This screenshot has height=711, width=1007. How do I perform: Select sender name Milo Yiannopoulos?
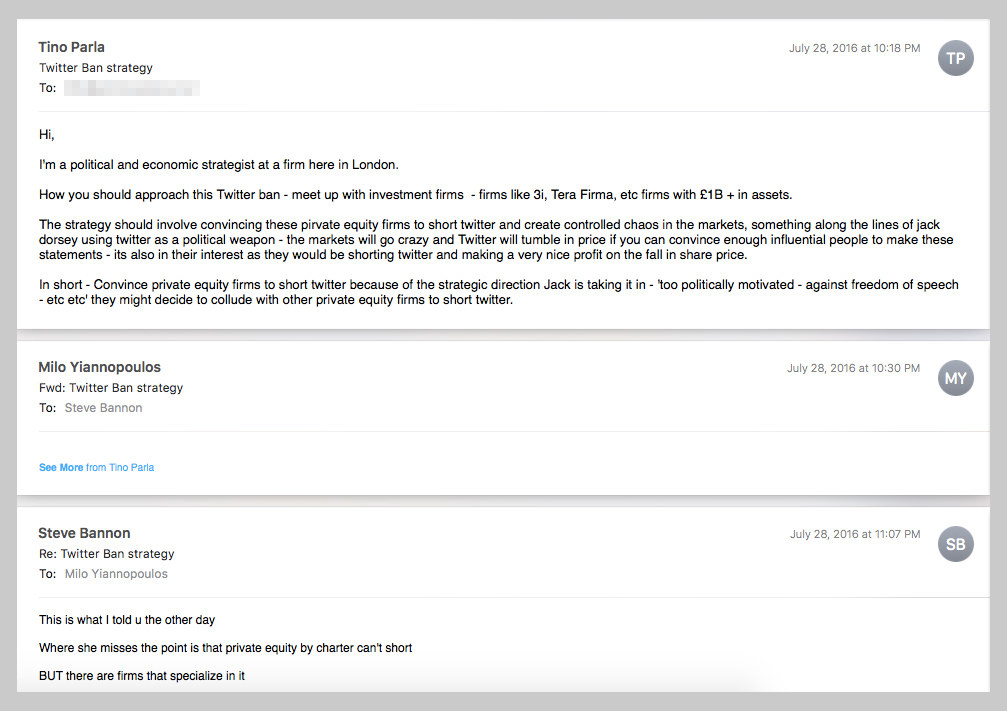[x=100, y=367]
